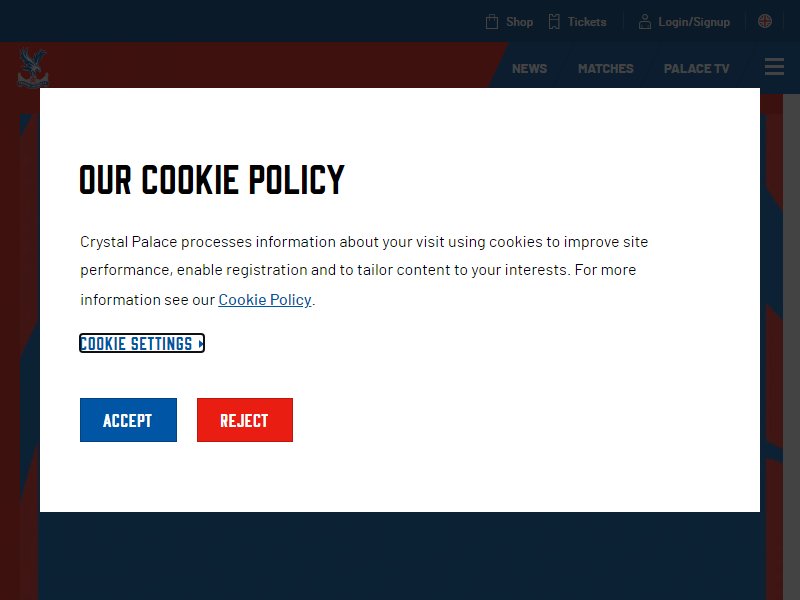Click the Our Cookie Policy heading
Viewport: 800px width, 600px height.
(212, 180)
